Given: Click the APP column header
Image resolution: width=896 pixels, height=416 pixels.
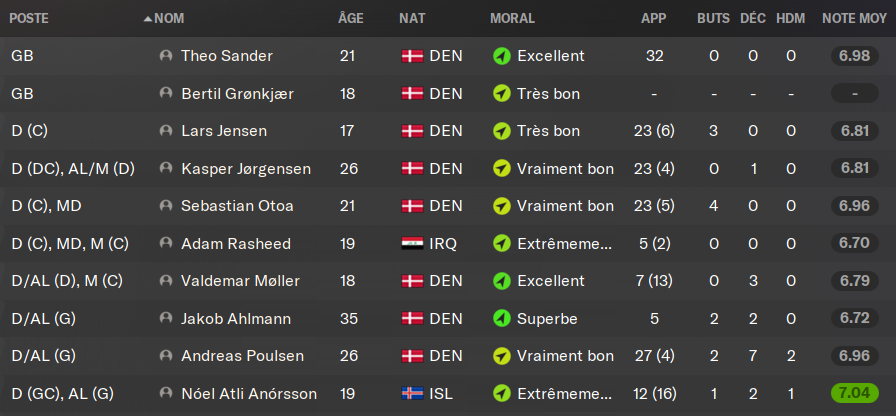Looking at the screenshot, I should point(654,19).
